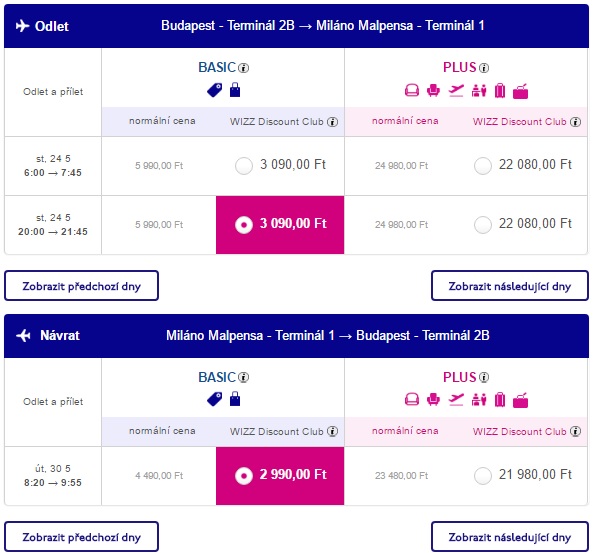The height and width of the screenshot is (553, 593).
Task: Select 6:00 flight BASIC 3 090,00 Ft radio
Action: pyautogui.click(x=244, y=166)
